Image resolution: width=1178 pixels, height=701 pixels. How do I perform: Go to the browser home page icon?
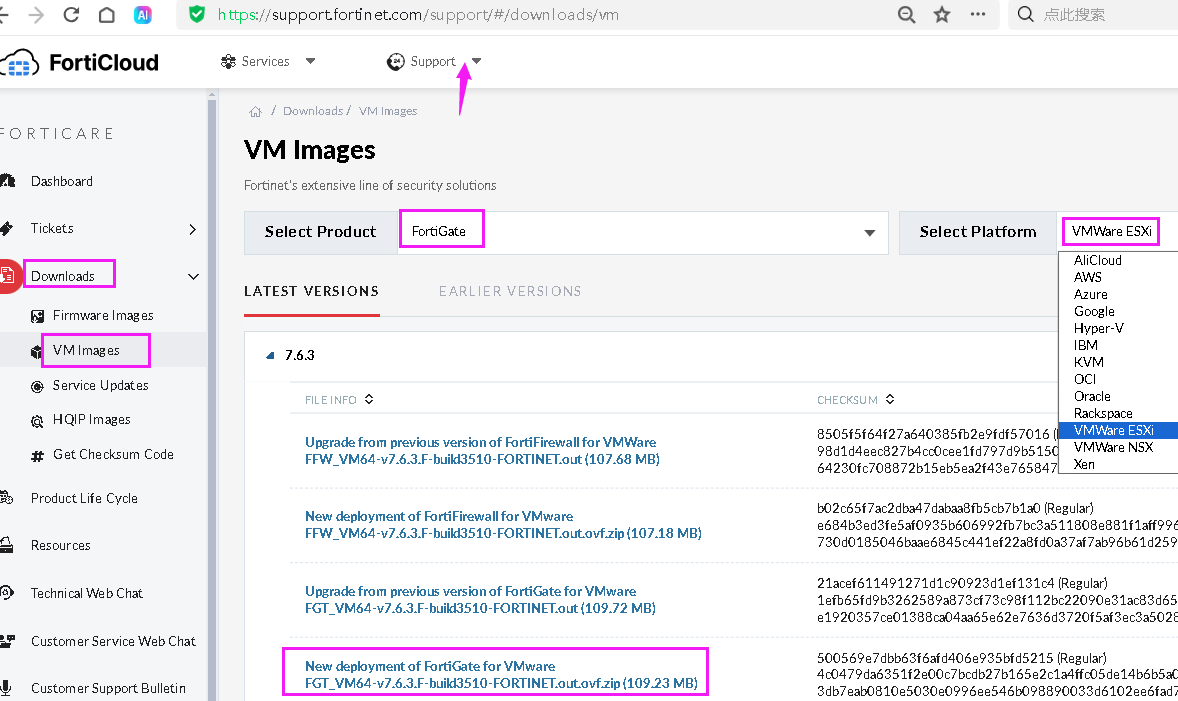click(x=107, y=14)
